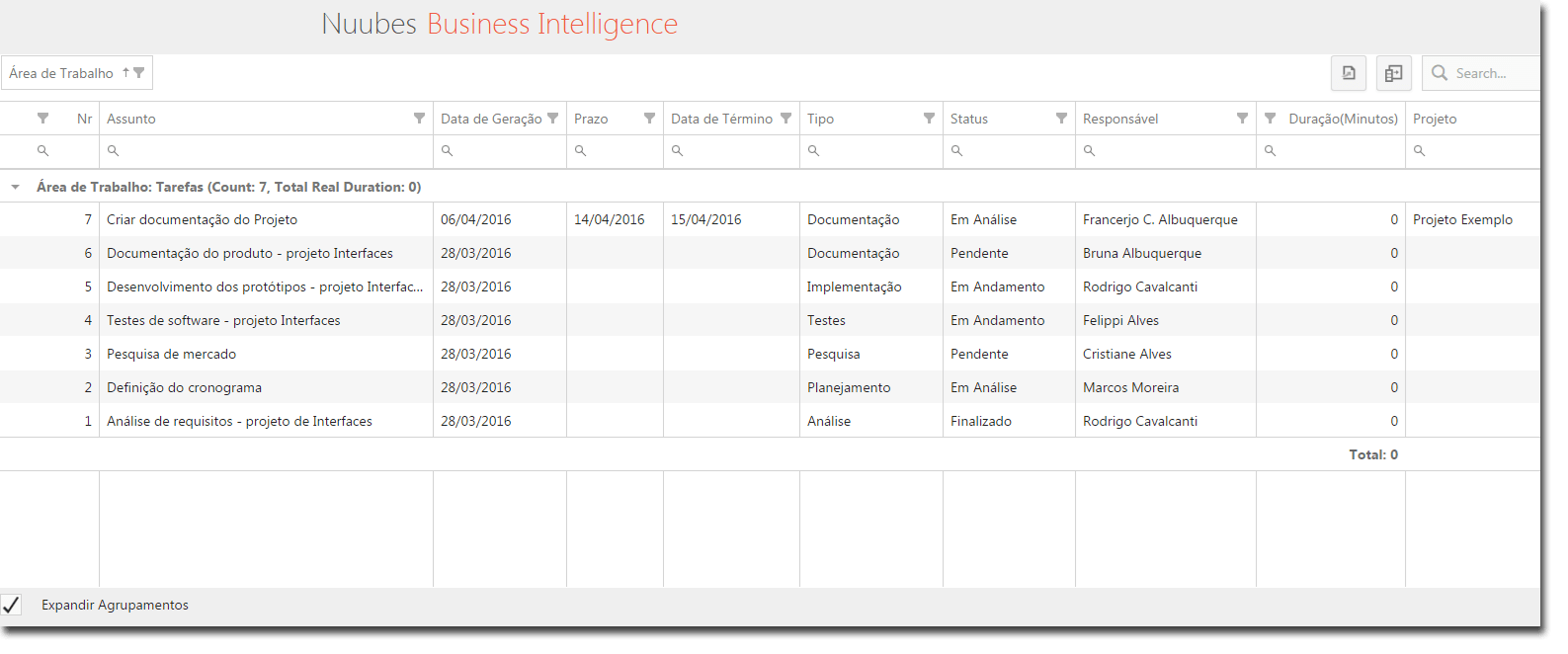Select the Pesquisa de mercado task row
Image resolution: width=1568 pixels, height=654 pixels.
(x=770, y=354)
